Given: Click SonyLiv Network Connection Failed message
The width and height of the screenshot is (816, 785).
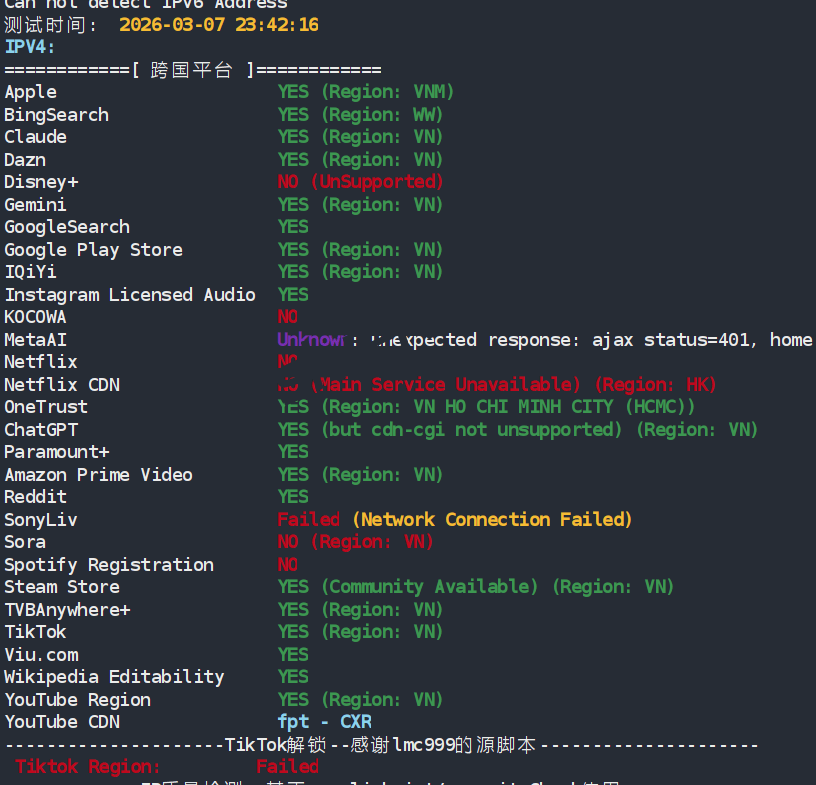Looking at the screenshot, I should click(493, 520).
